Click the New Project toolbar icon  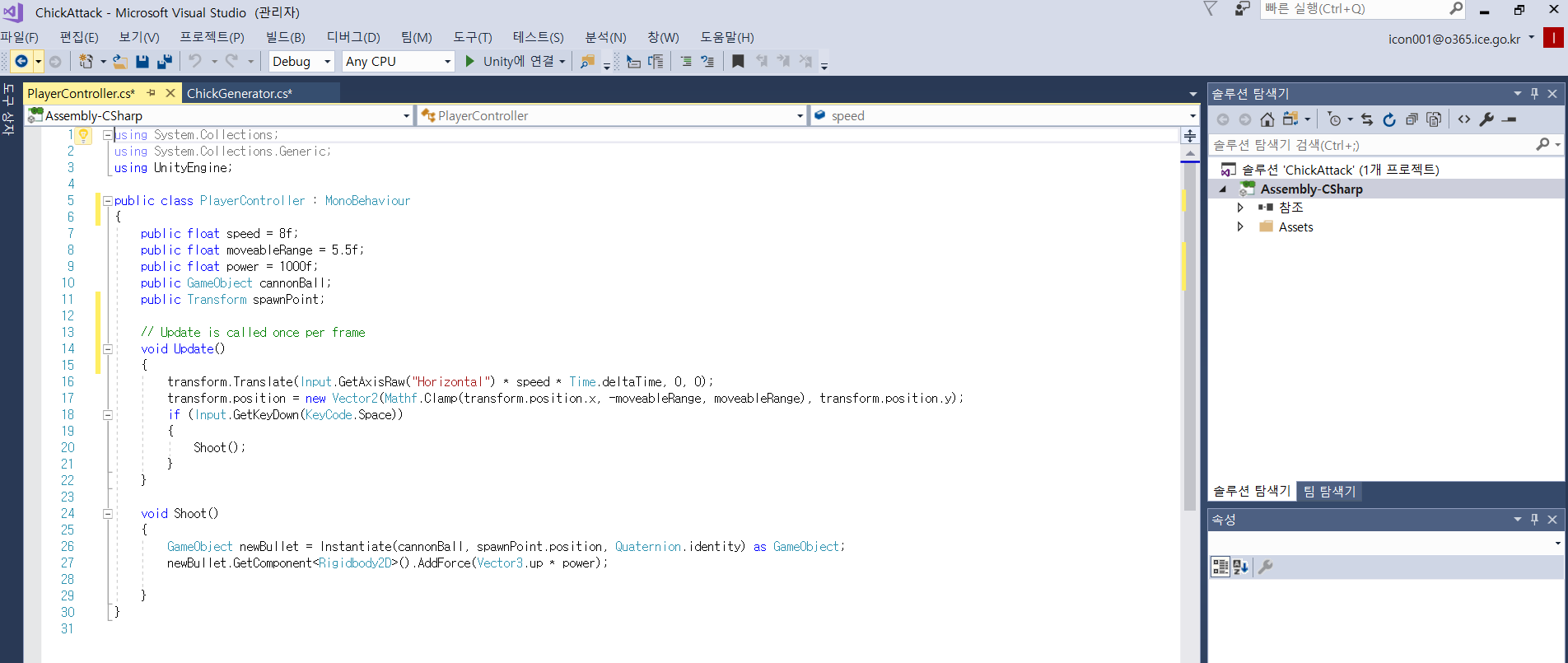[x=86, y=62]
